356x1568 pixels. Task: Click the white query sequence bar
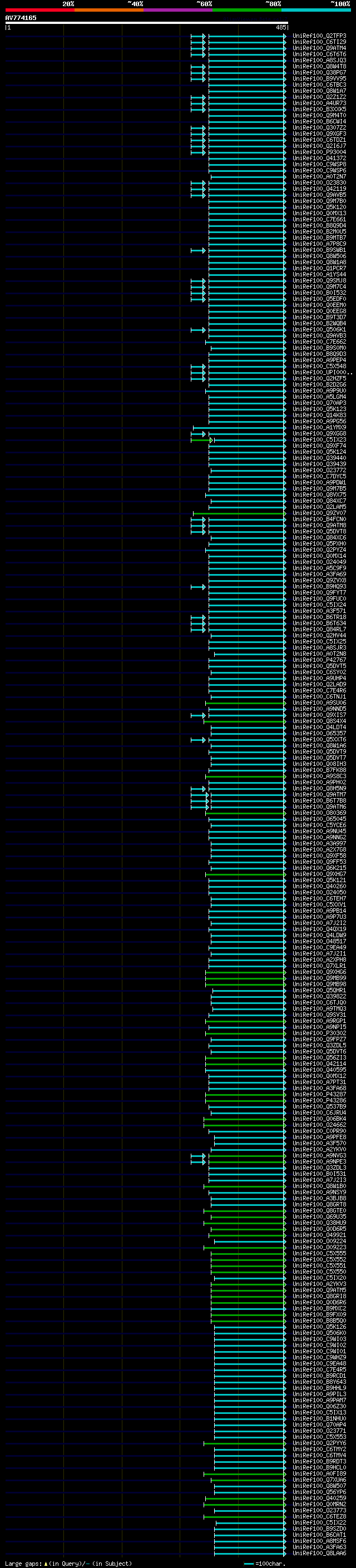click(x=147, y=23)
